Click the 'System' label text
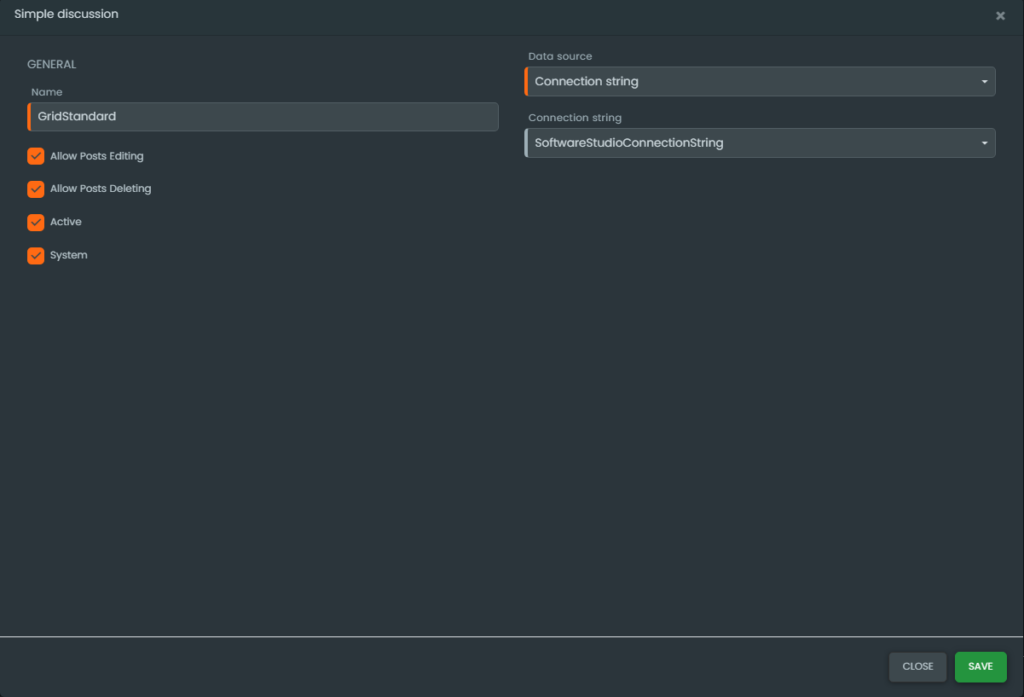The width and height of the screenshot is (1024, 697). tap(69, 256)
